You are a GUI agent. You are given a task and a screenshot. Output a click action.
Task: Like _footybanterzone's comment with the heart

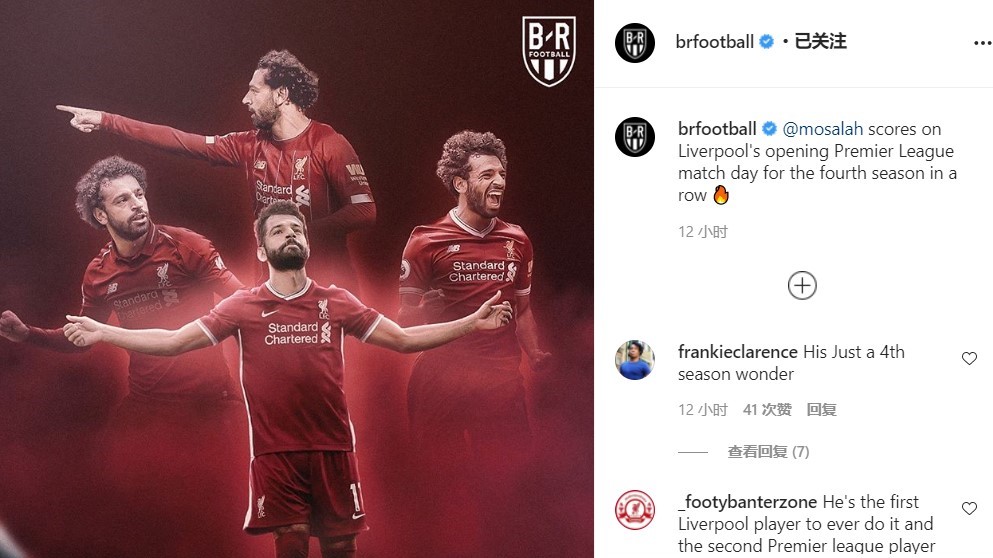click(x=969, y=508)
